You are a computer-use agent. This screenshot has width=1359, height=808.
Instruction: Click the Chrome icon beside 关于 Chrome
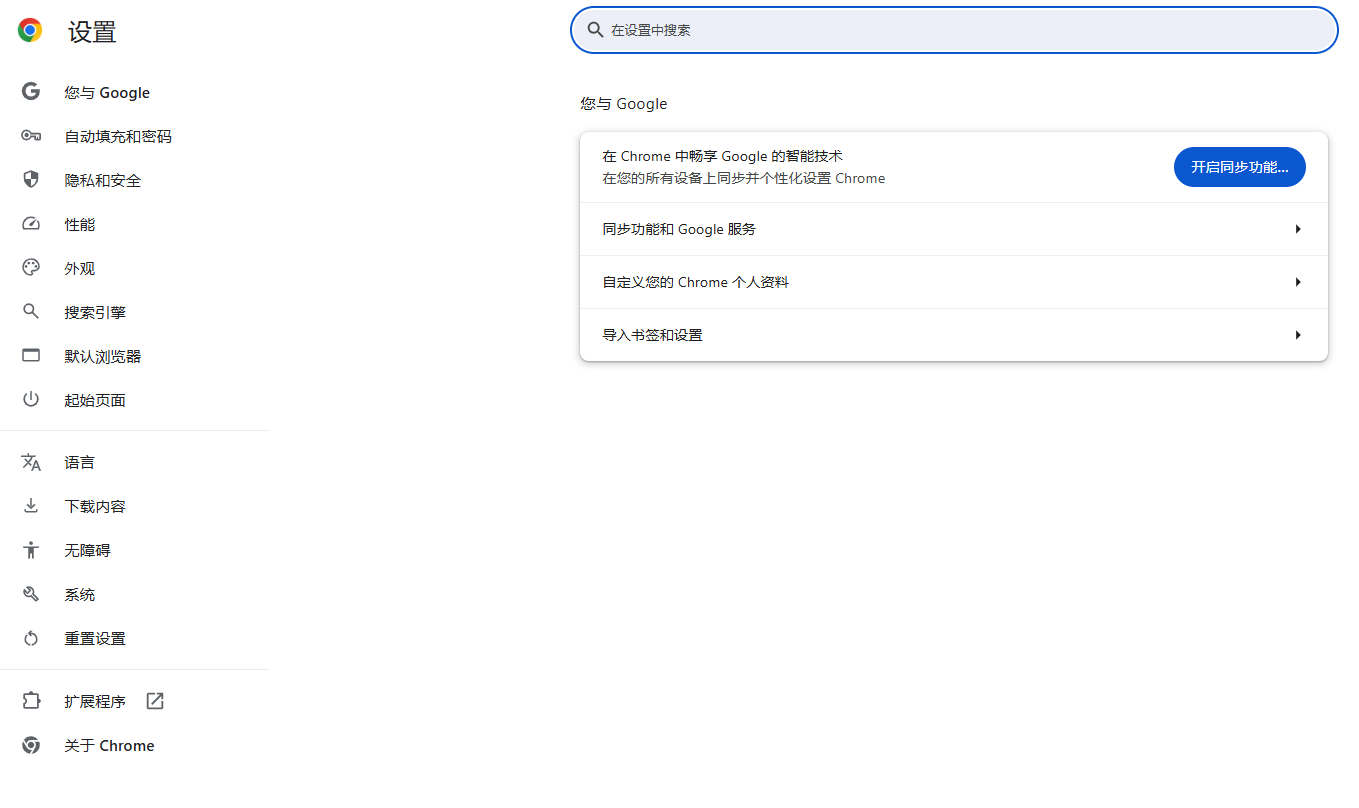(31, 745)
